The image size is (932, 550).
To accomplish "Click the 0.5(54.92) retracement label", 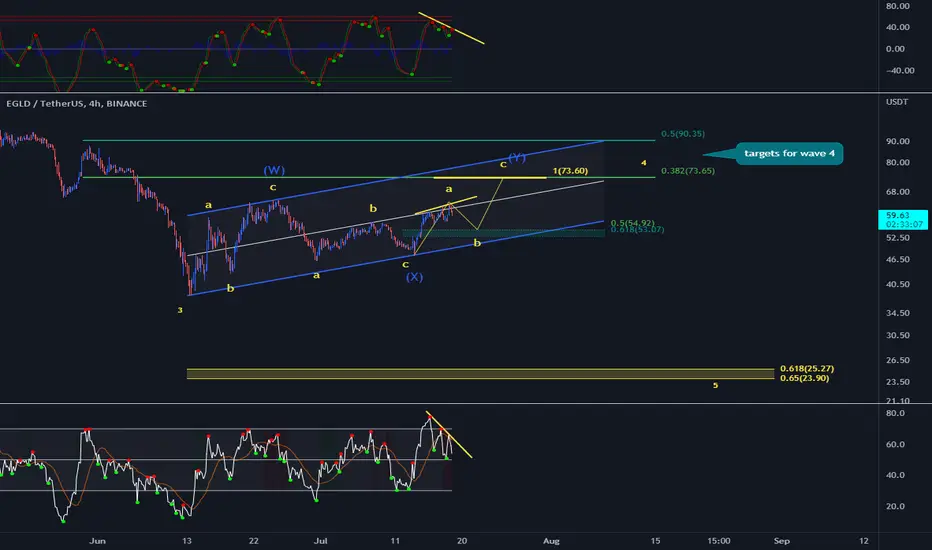I will pyautogui.click(x=632, y=223).
